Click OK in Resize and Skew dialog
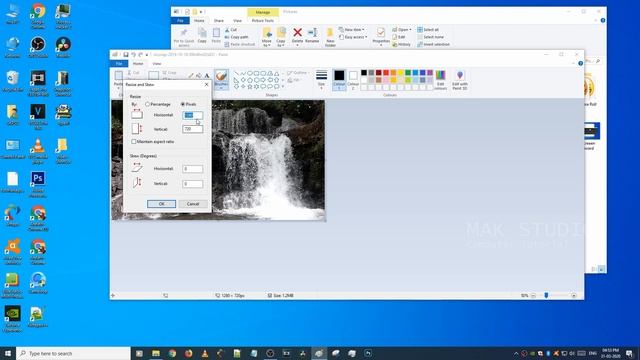640x360 pixels. (161, 204)
